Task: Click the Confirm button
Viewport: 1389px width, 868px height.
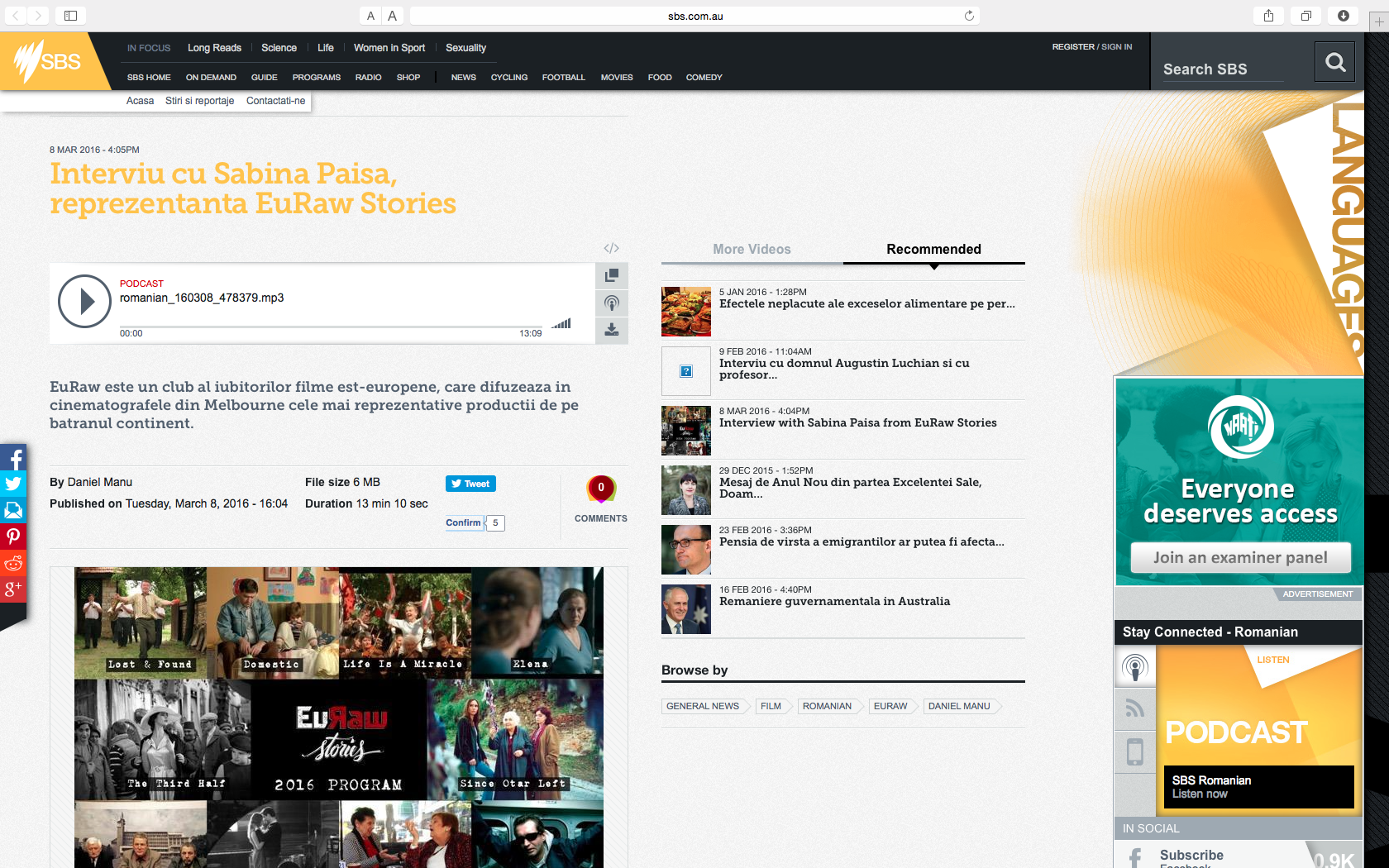Action: tap(464, 522)
